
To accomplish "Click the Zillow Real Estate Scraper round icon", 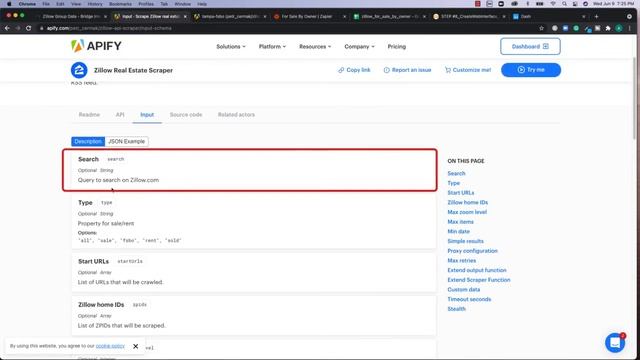I will tap(79, 70).
